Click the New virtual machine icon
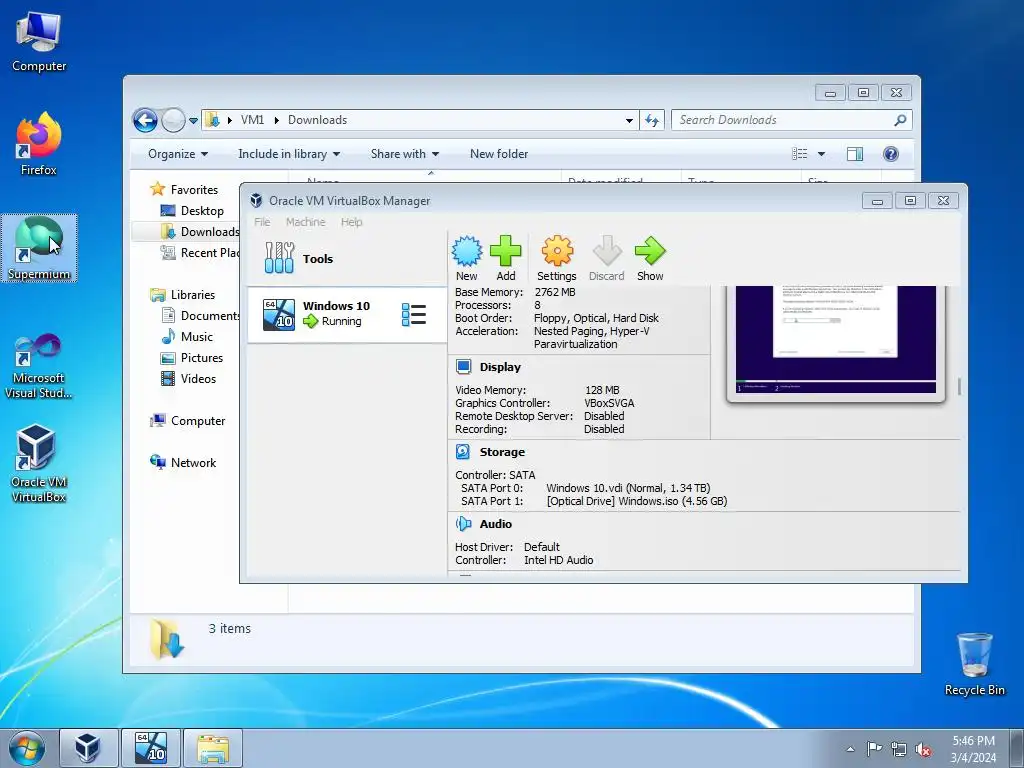This screenshot has height=768, width=1024. (x=467, y=251)
